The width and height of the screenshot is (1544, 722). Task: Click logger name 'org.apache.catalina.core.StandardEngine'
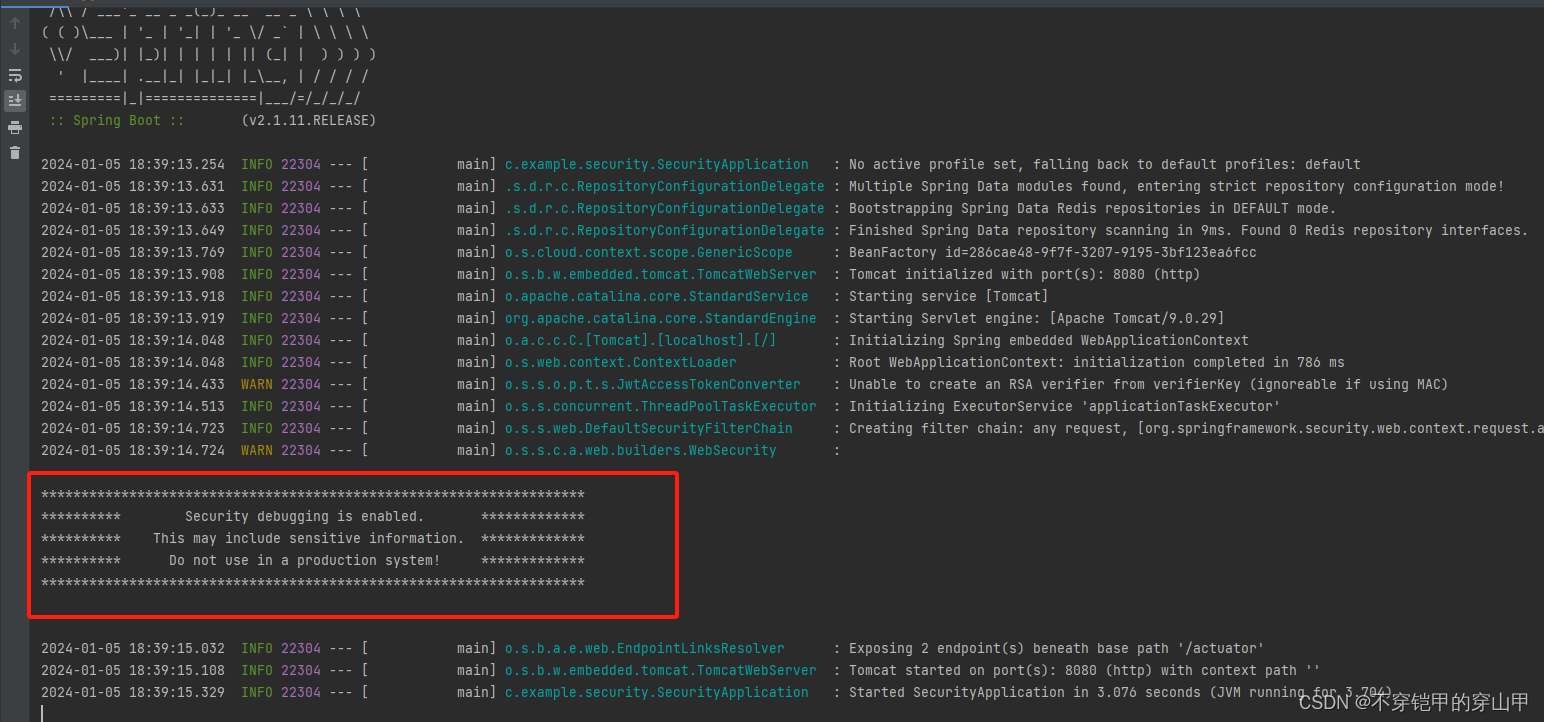[660, 318]
